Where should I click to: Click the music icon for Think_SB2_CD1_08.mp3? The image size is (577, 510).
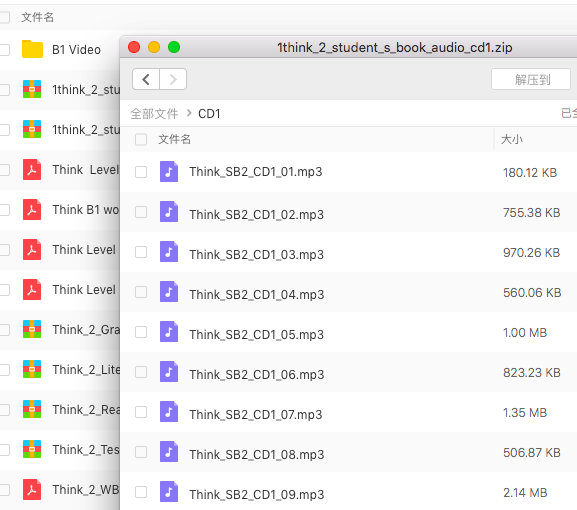coord(169,452)
